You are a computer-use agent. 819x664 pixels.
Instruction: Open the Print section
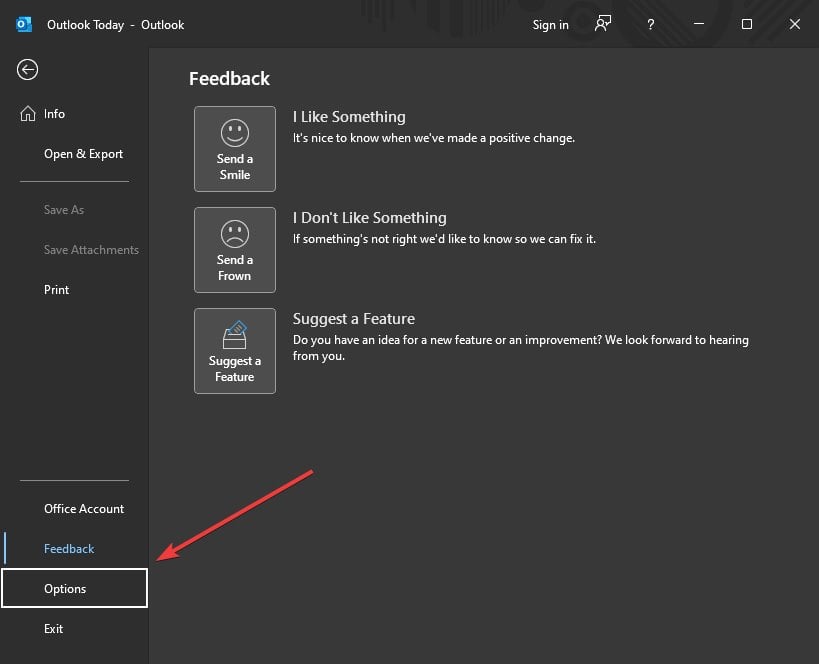click(x=56, y=289)
